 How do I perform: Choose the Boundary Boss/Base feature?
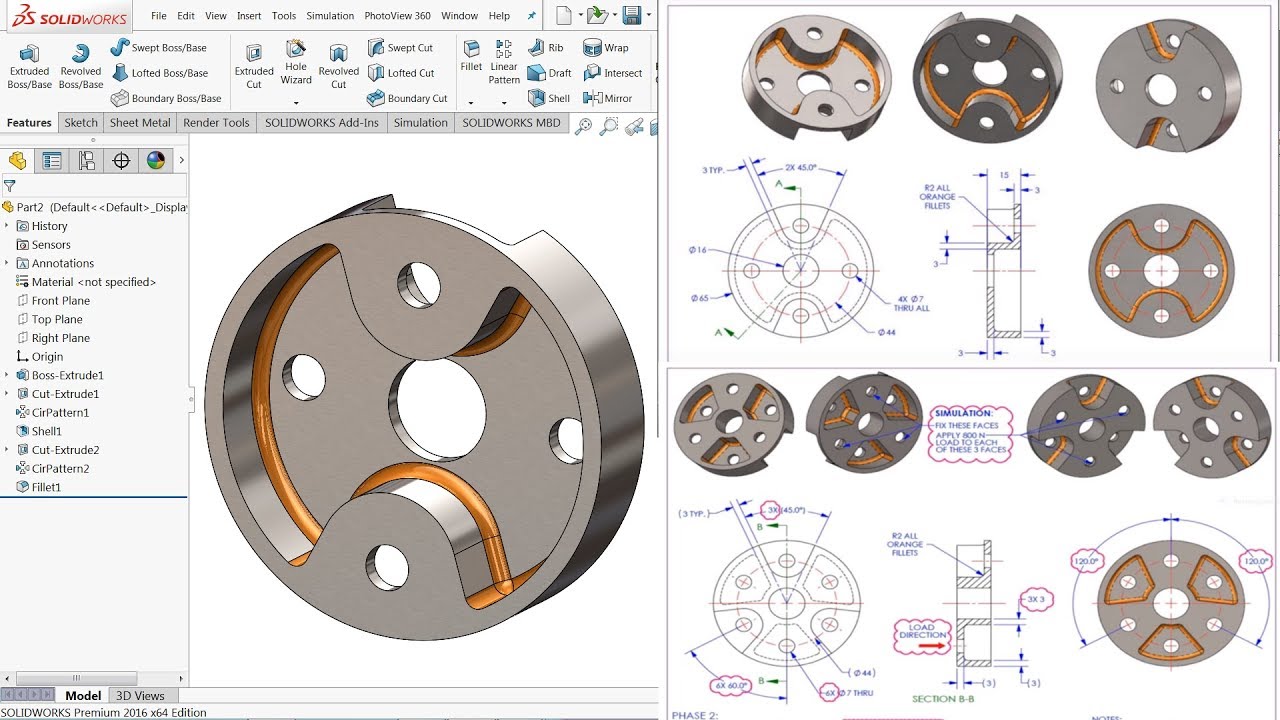pos(165,98)
